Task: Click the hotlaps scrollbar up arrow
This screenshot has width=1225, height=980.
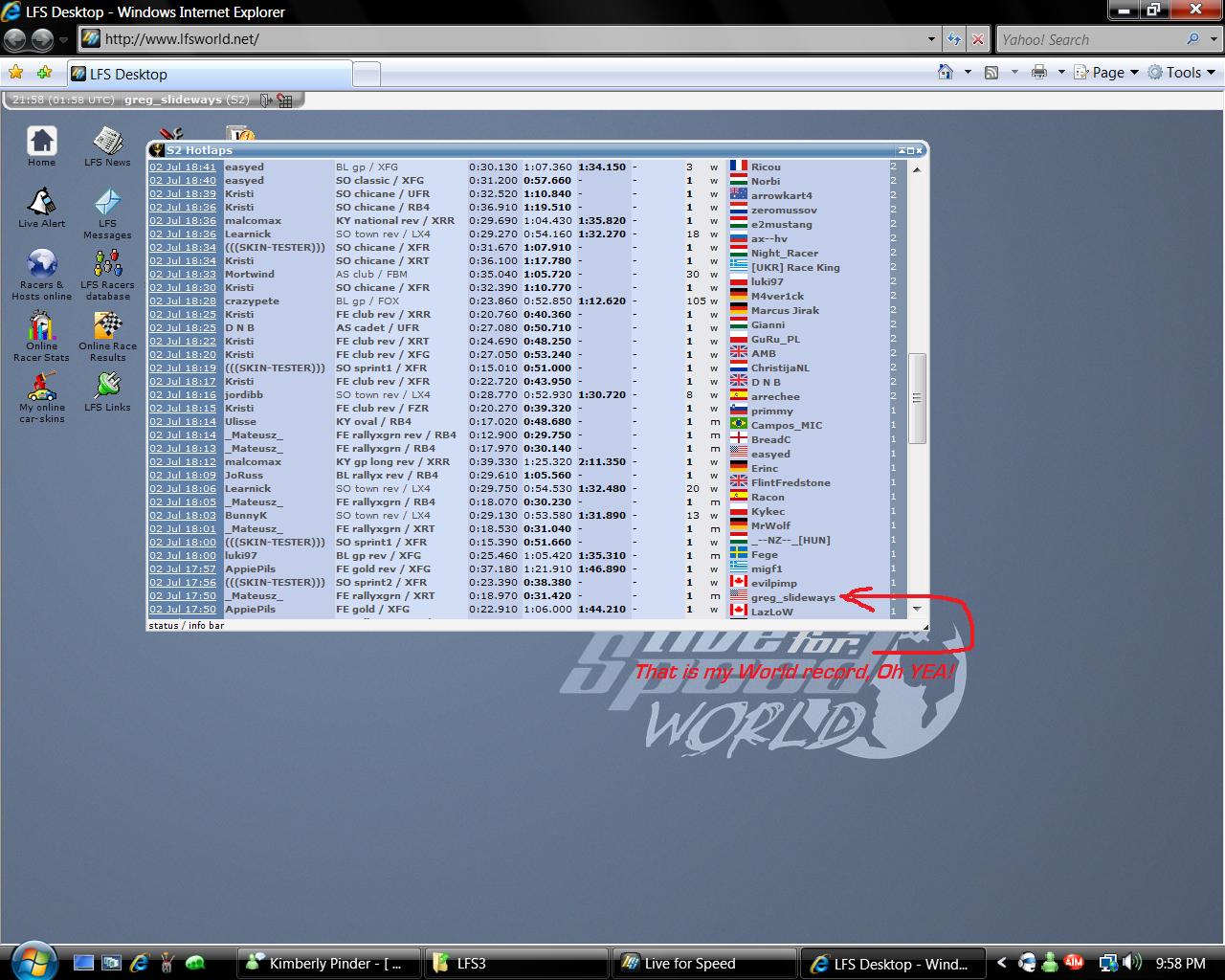Action: [x=917, y=169]
